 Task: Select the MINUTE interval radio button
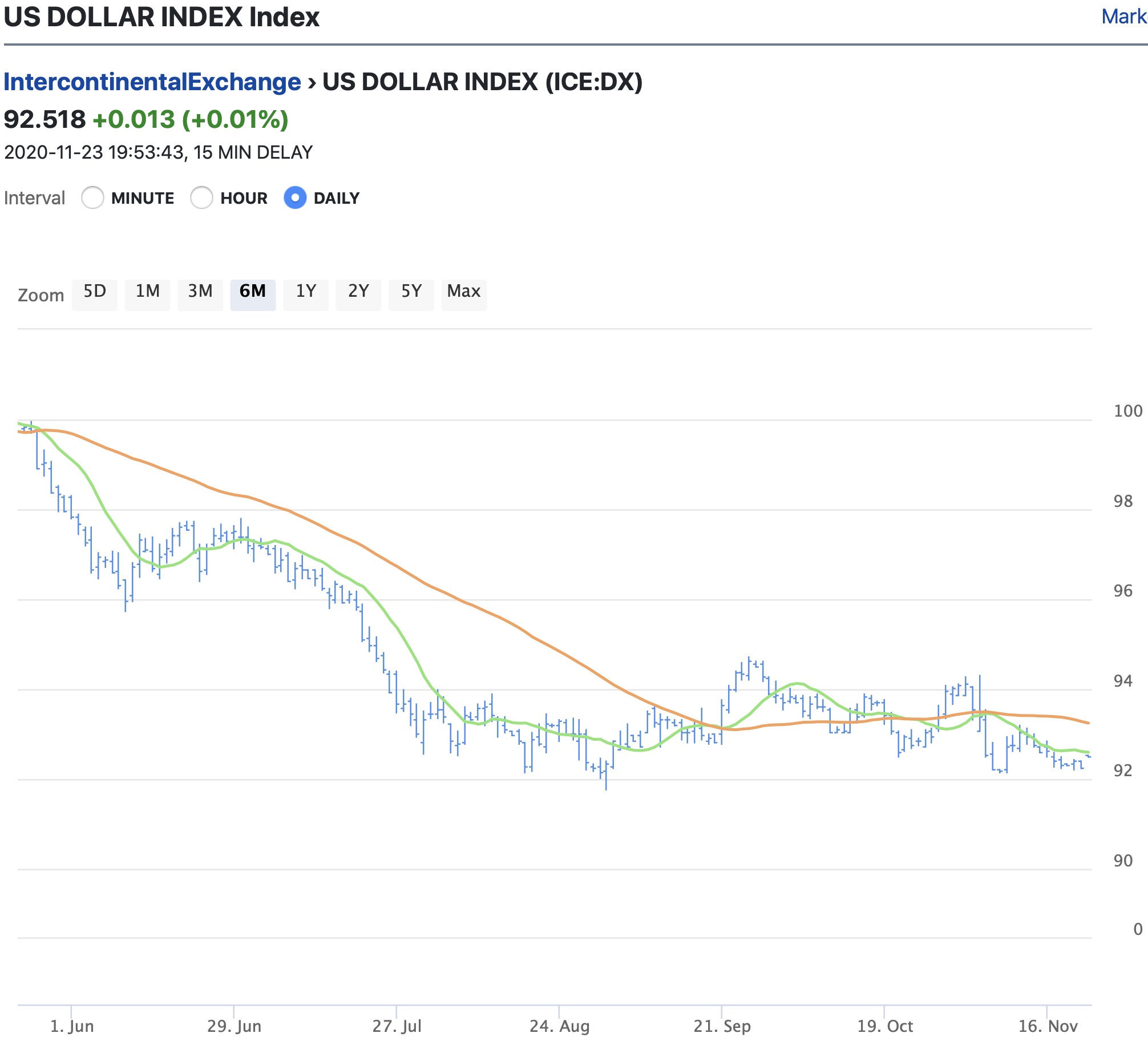(92, 198)
